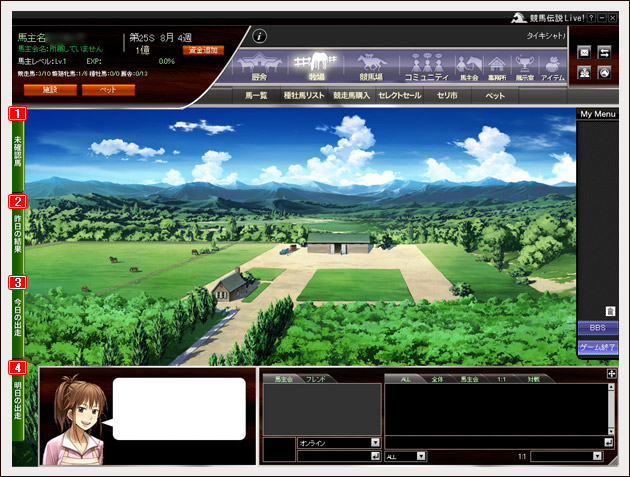This screenshot has width=630, height=477.
Task: Click the info (i) icon
Action: click(260, 37)
